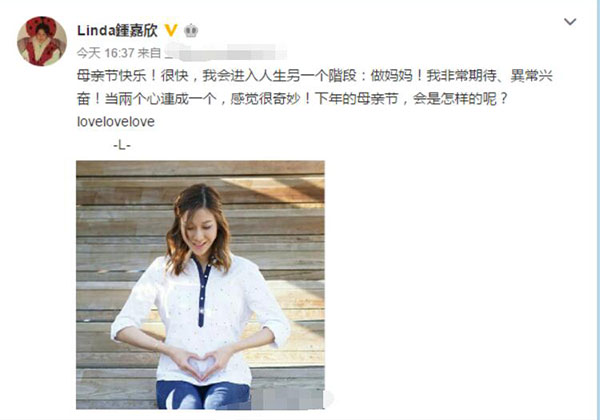The height and width of the screenshot is (420, 600).
Task: Click the heart-shaped hands in the photo
Action: [202, 364]
